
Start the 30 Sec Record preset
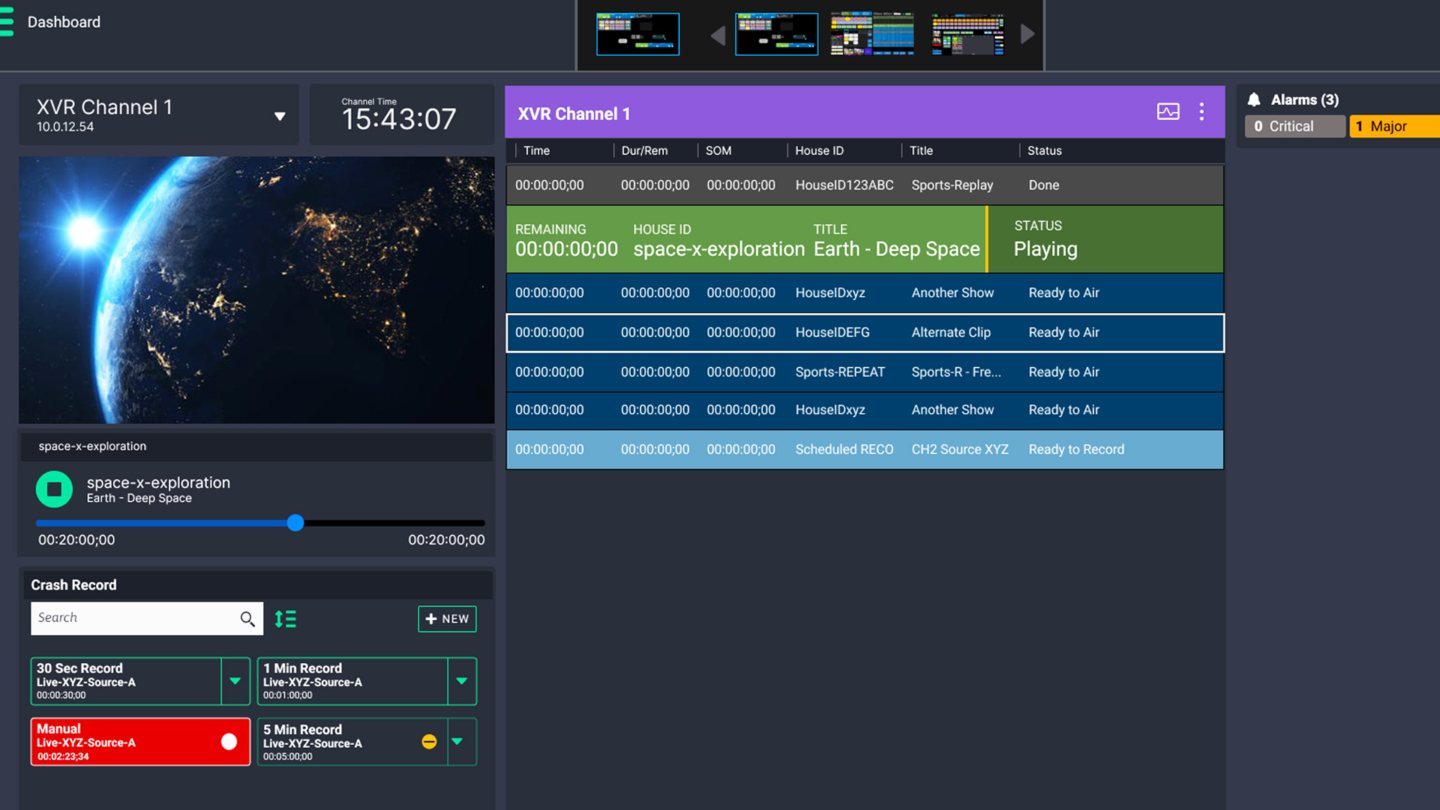pyautogui.click(x=126, y=681)
